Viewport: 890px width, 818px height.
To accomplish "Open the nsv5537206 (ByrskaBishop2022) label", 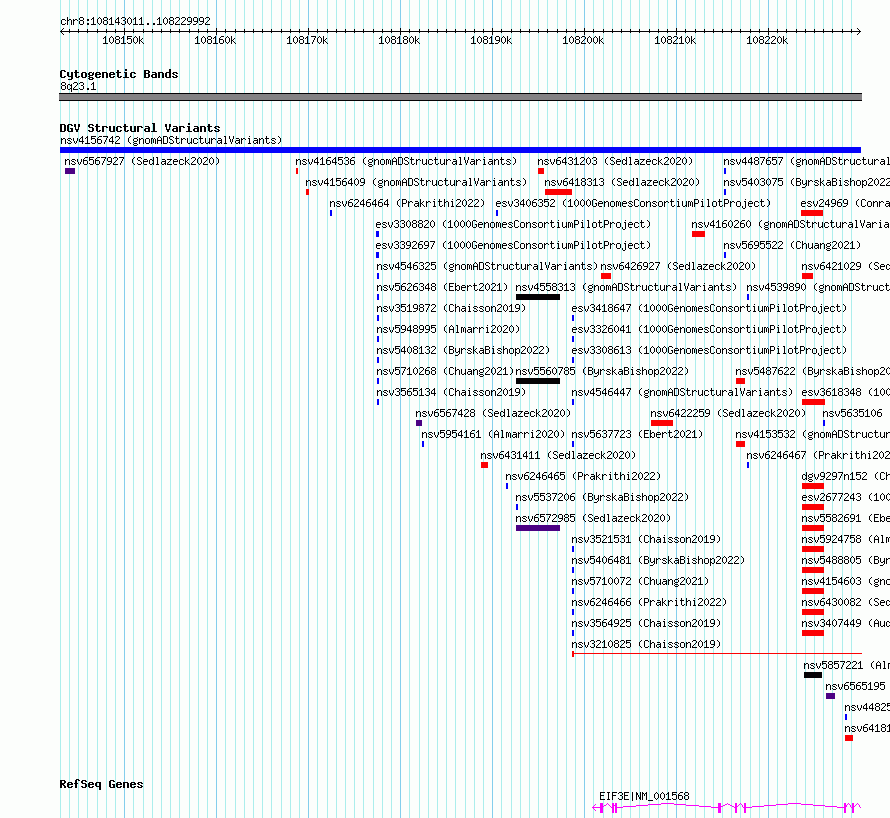I will point(602,497).
